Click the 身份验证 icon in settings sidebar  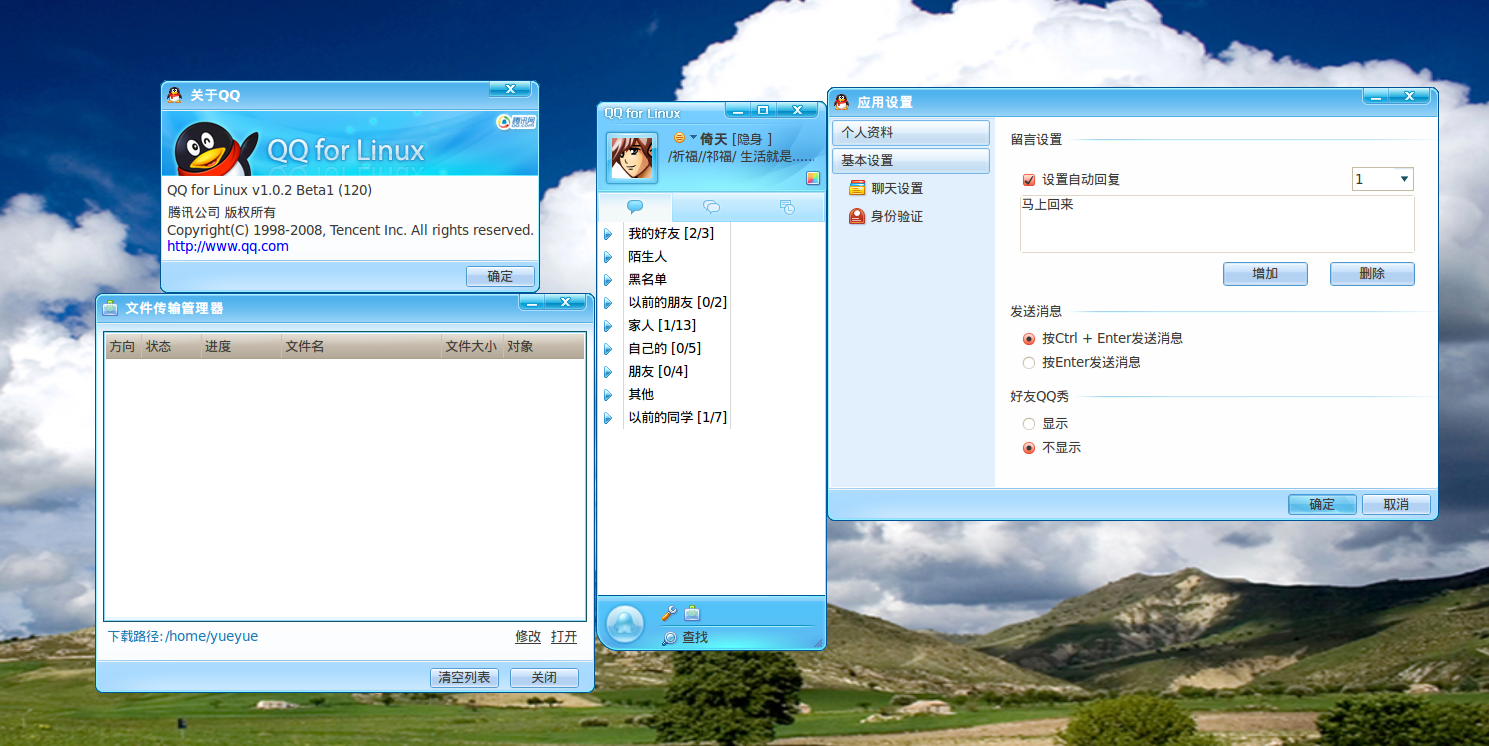click(857, 216)
